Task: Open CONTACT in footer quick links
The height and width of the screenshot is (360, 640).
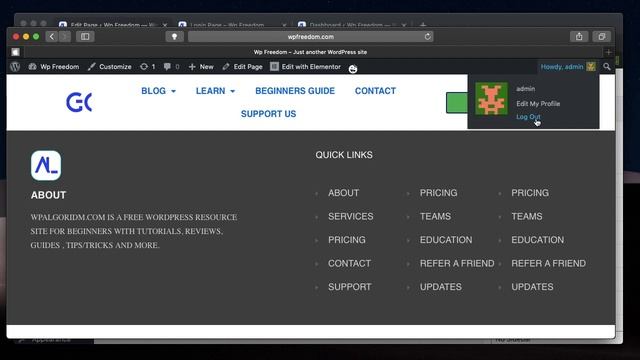Action: click(349, 264)
